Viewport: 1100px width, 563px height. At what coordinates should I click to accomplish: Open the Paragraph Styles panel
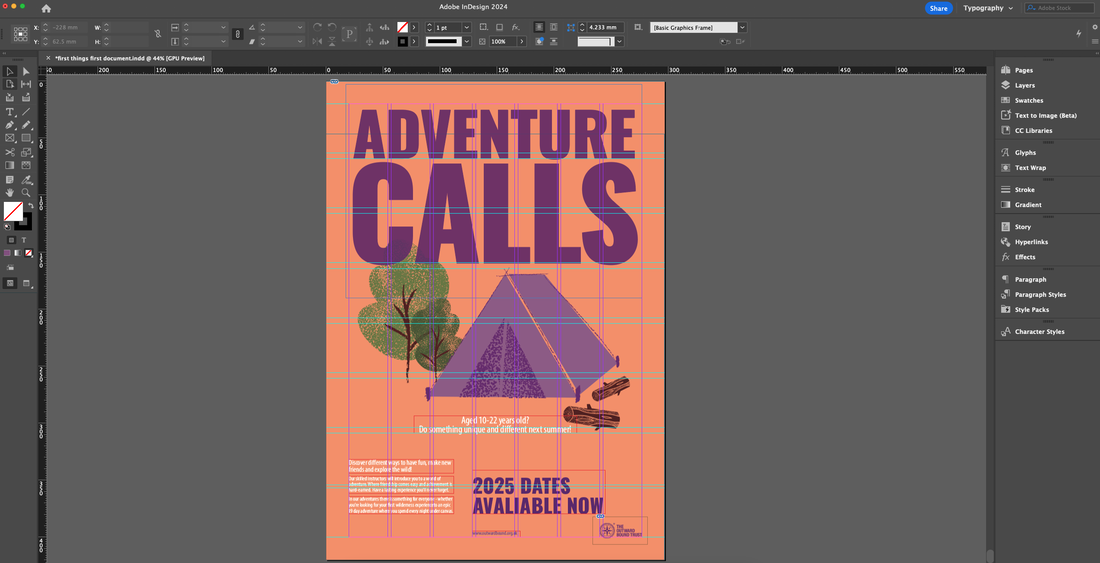(1040, 294)
